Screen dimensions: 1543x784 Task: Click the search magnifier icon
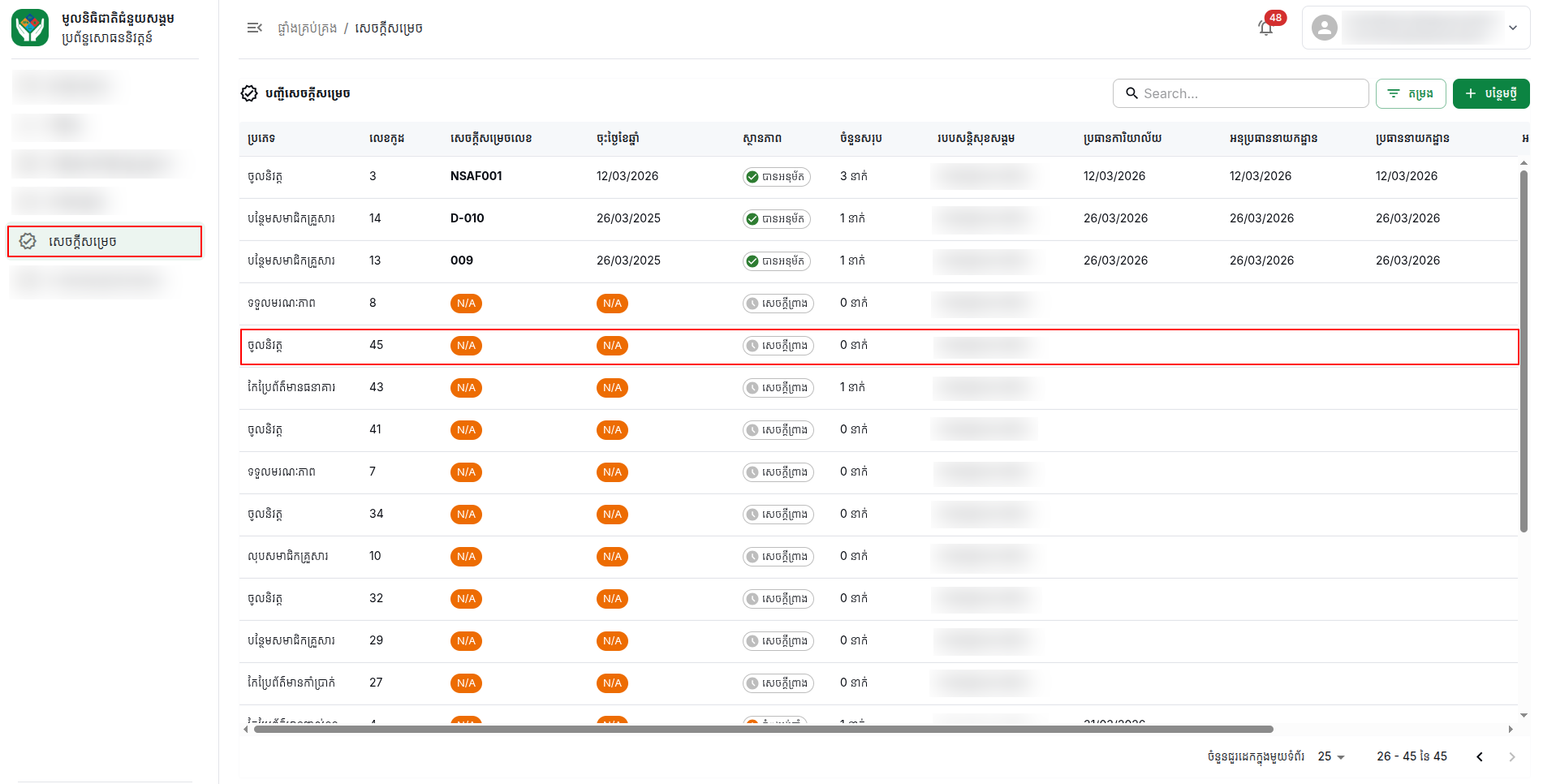click(x=1131, y=93)
